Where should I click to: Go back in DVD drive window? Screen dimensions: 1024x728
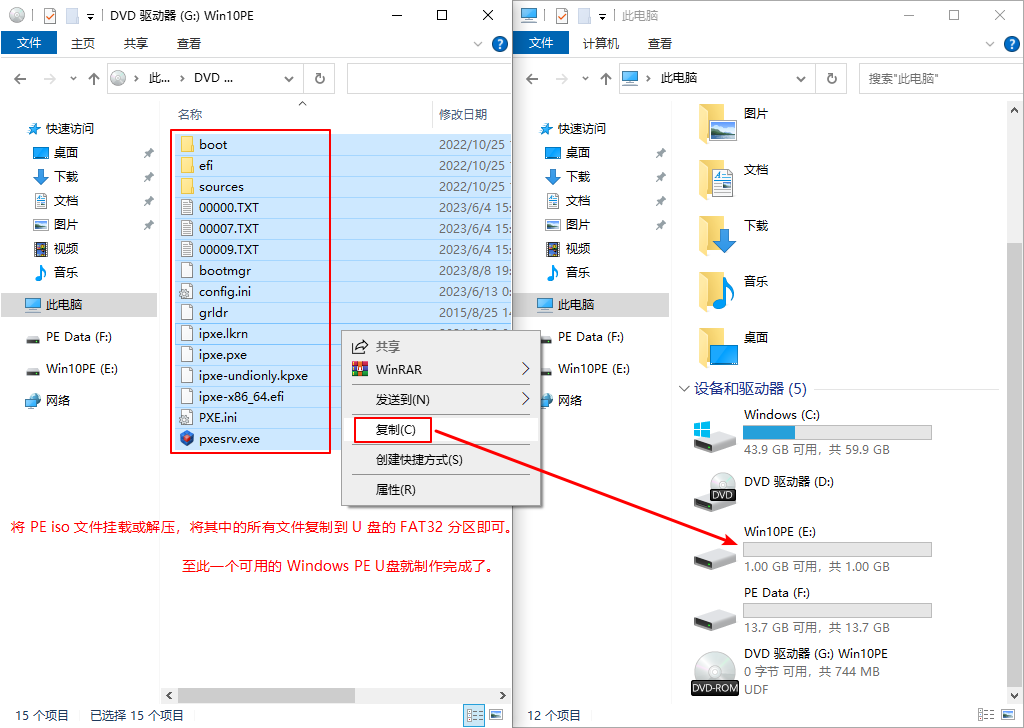pyautogui.click(x=20, y=79)
